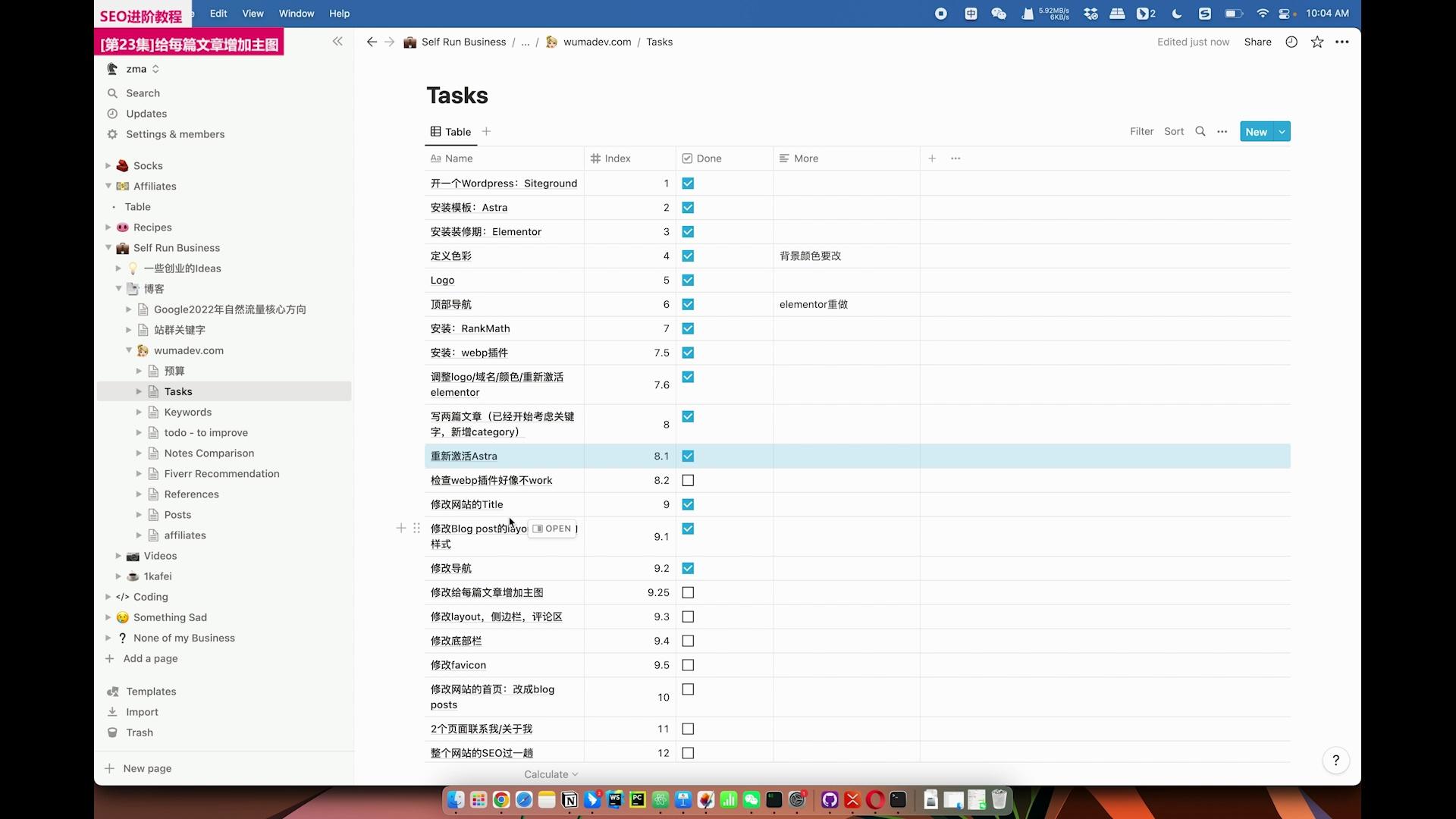Open the Edit menu

(218, 14)
